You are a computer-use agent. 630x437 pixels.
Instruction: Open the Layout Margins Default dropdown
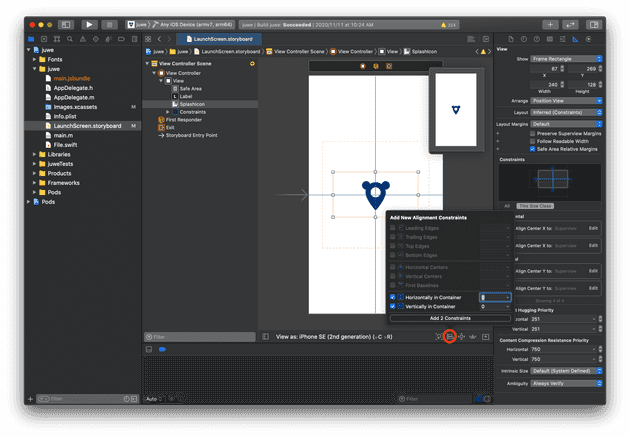pyautogui.click(x=566, y=124)
